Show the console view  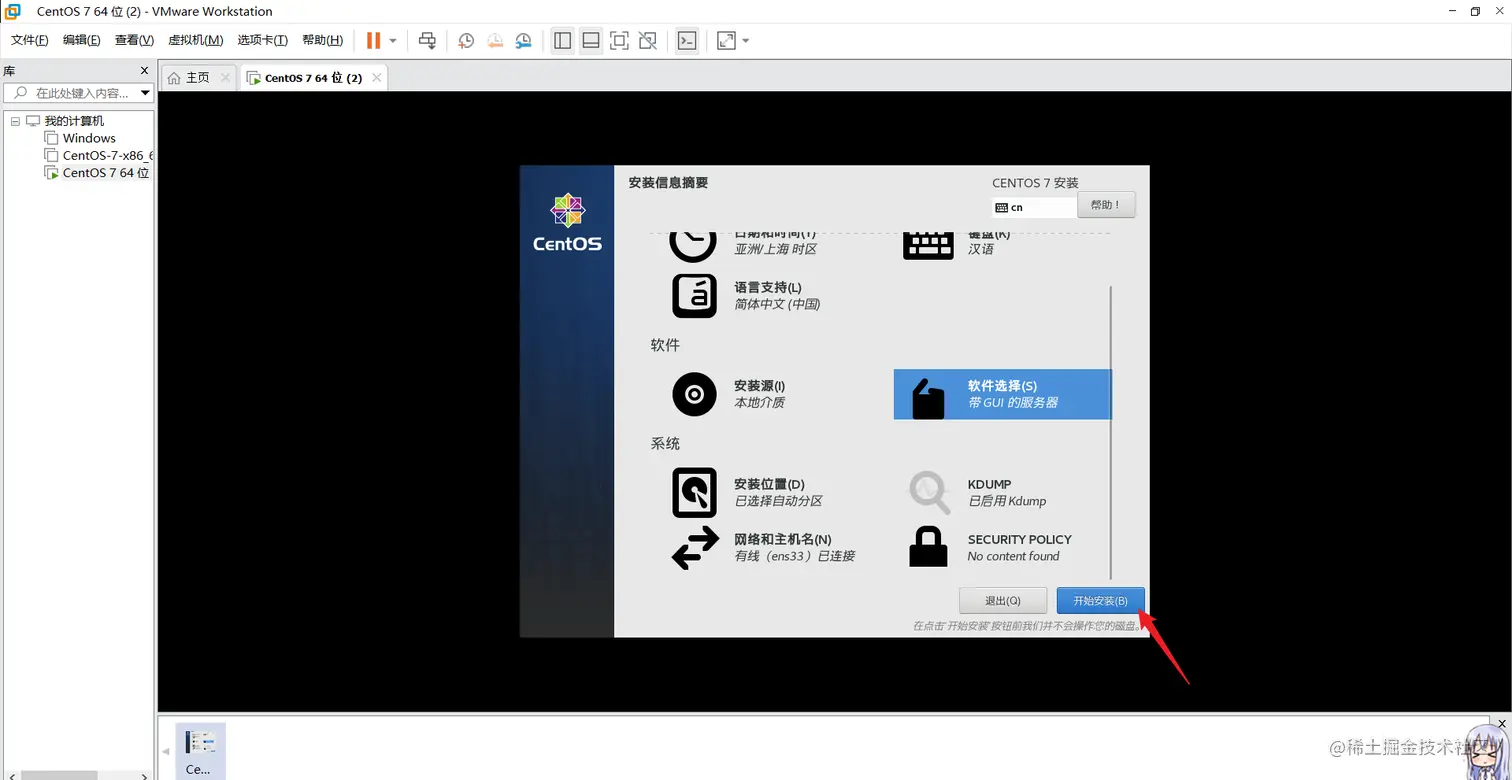(687, 40)
